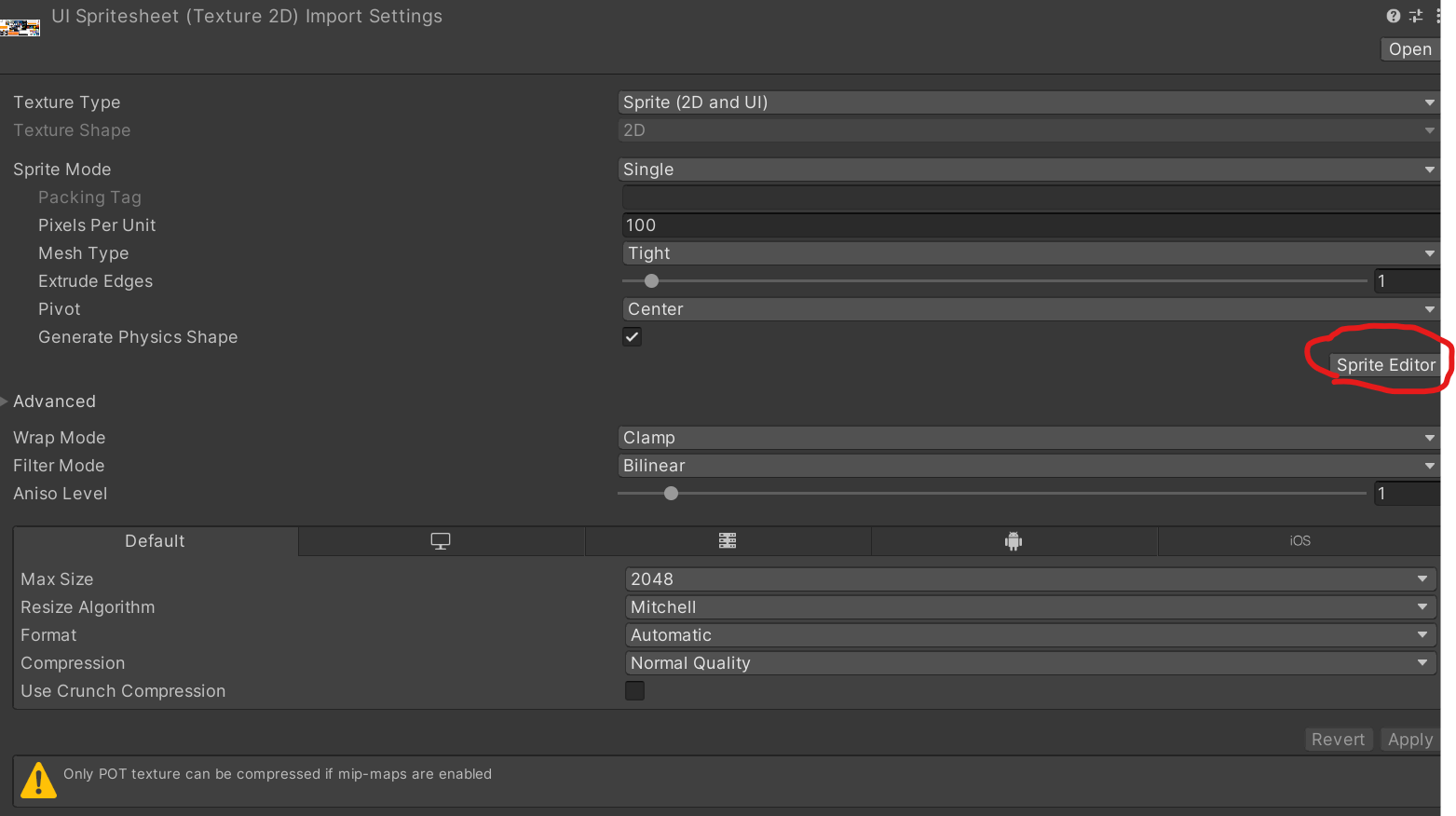Screen dimensions: 1456x816
Task: Click the preset selector sliders icon
Action: [1416, 16]
